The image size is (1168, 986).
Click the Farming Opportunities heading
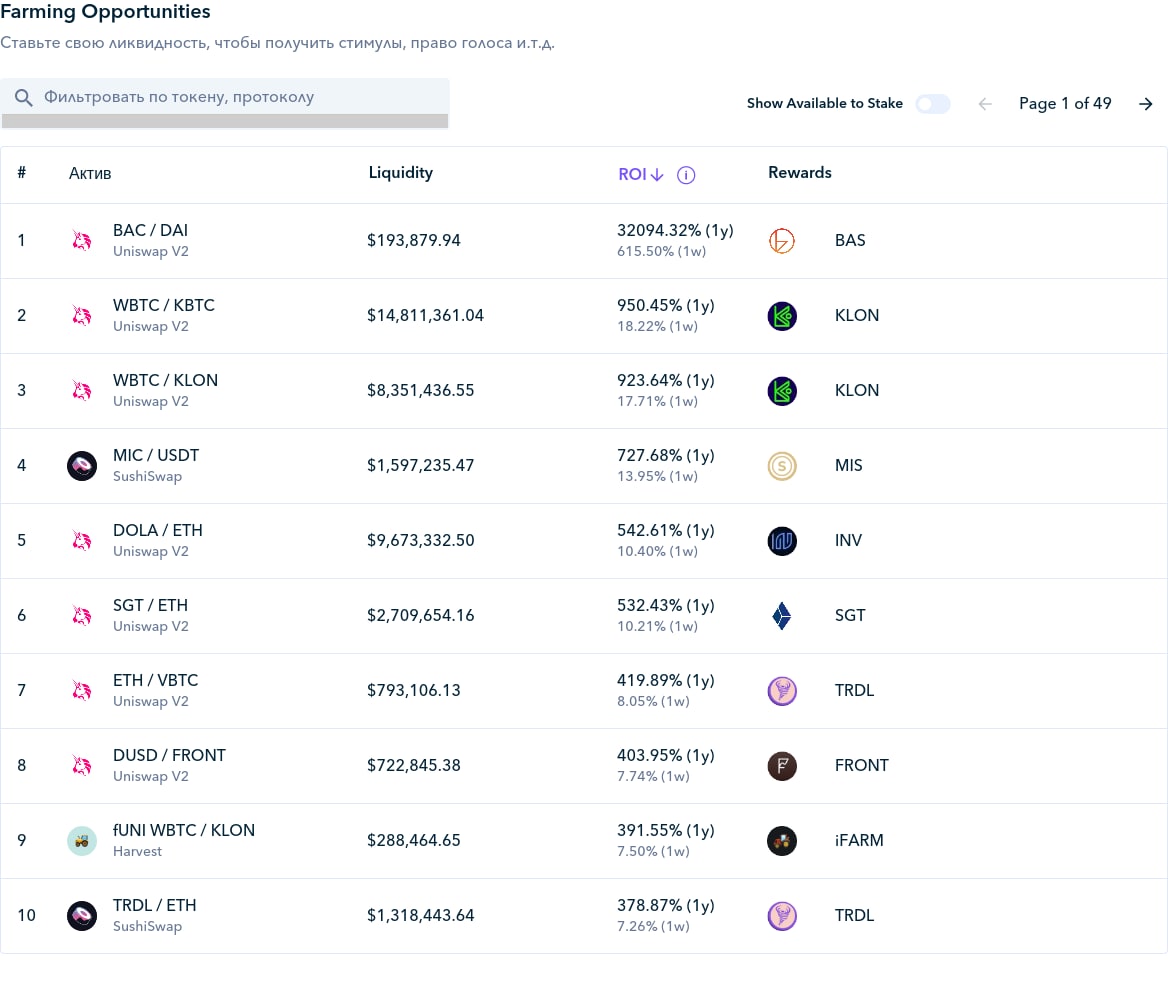(106, 12)
